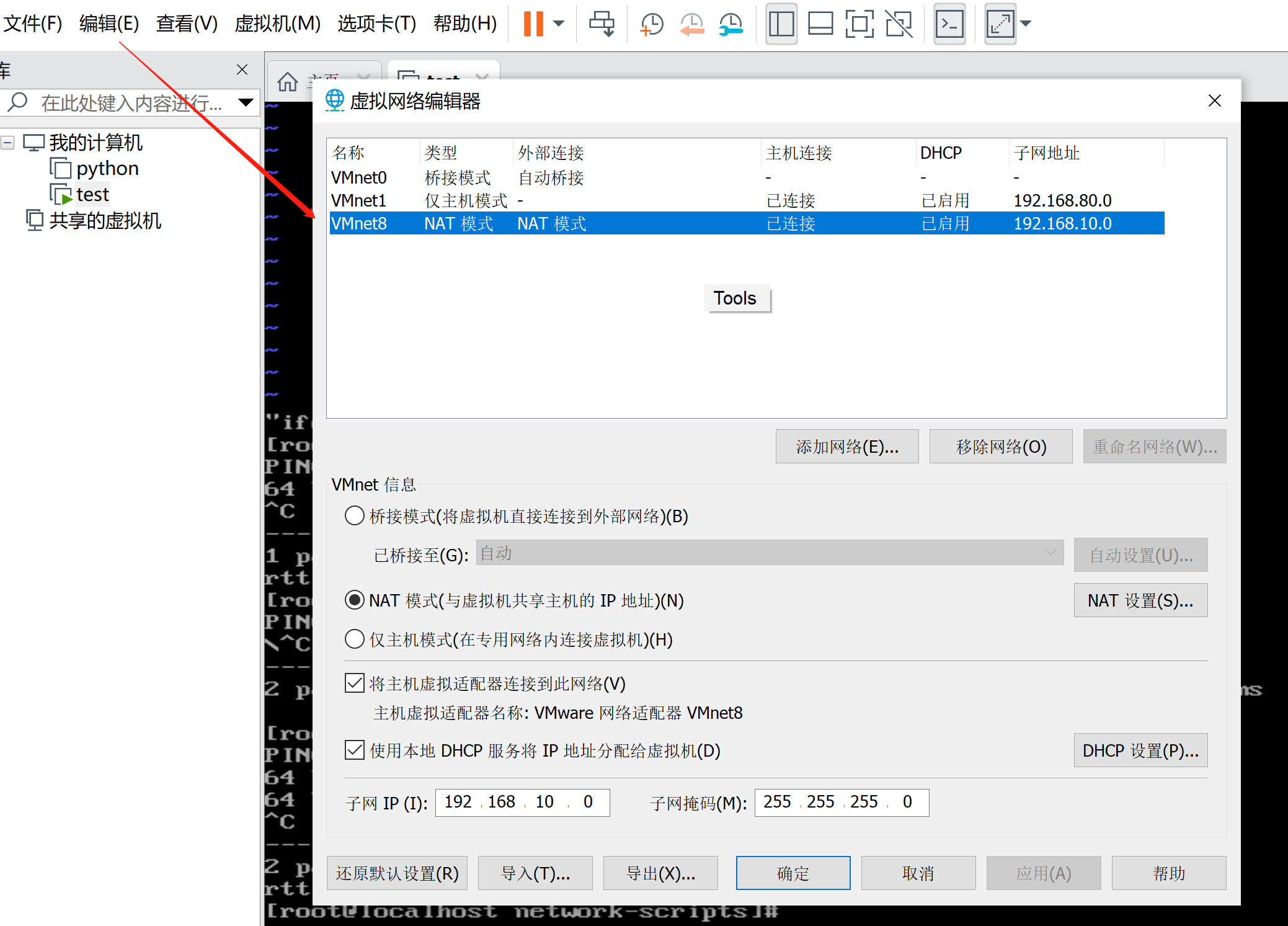
Task: Click the home tab icon
Action: (x=288, y=82)
